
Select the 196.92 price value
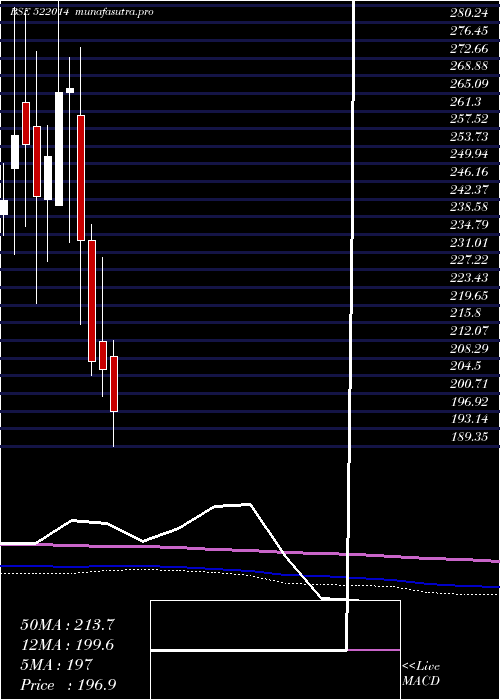click(x=469, y=402)
